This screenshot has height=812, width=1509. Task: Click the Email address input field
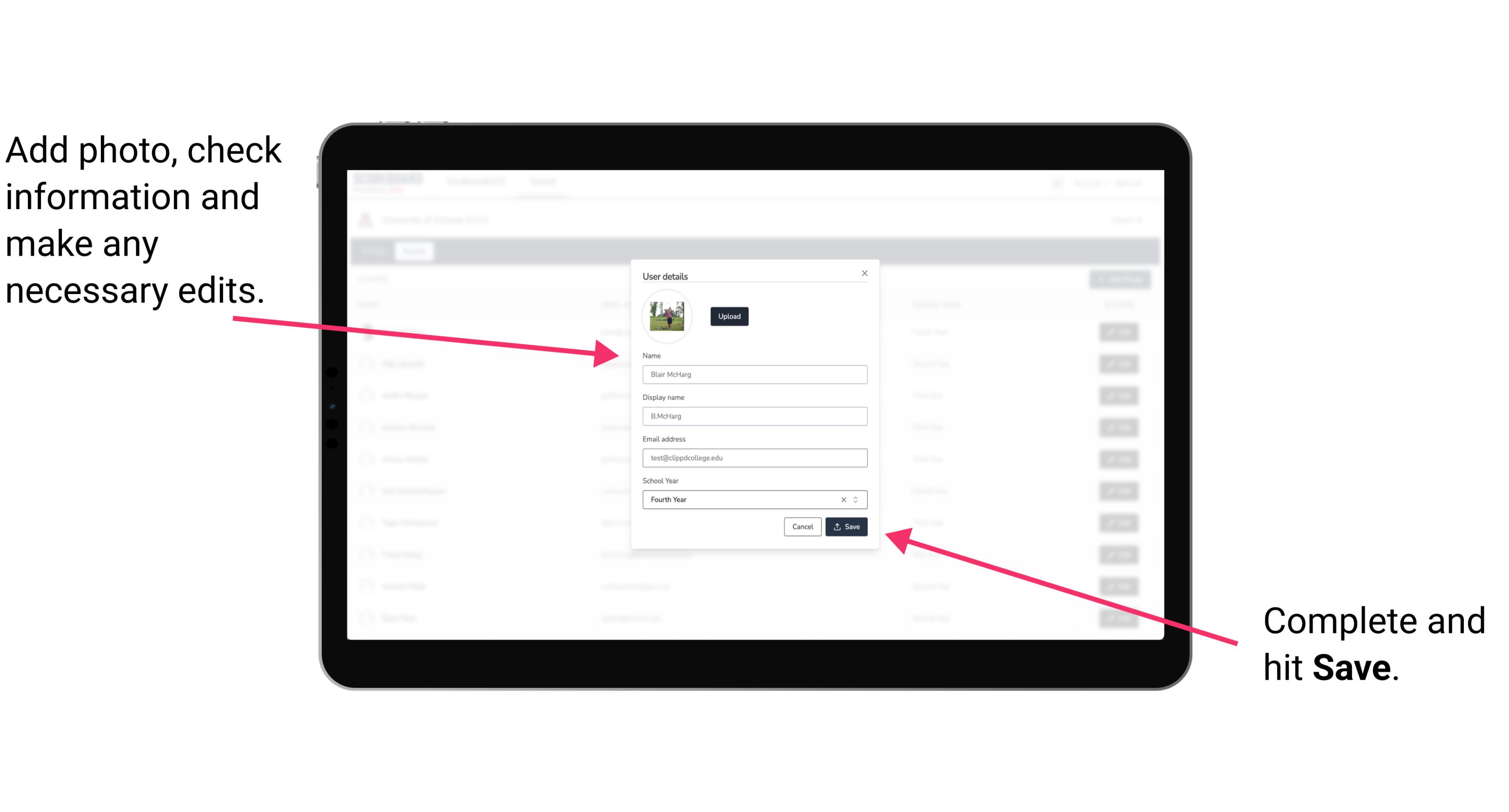[755, 458]
